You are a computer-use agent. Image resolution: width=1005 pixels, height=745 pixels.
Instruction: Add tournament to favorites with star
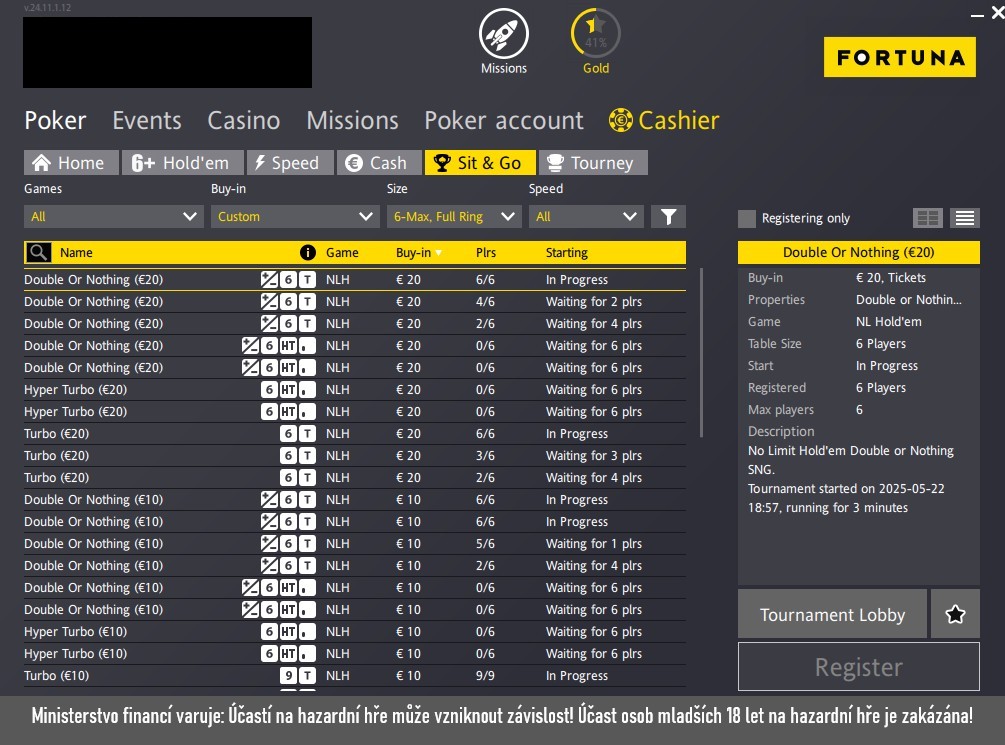[955, 614]
